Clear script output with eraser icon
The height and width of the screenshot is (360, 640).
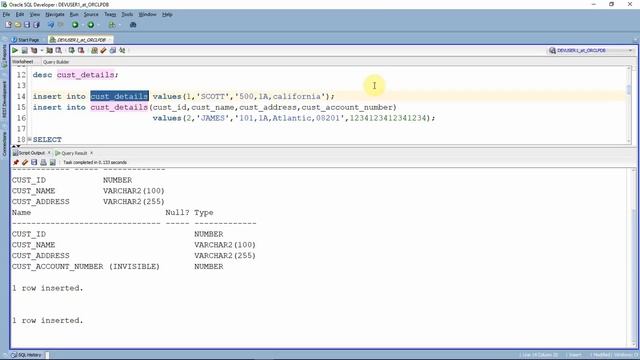25,162
